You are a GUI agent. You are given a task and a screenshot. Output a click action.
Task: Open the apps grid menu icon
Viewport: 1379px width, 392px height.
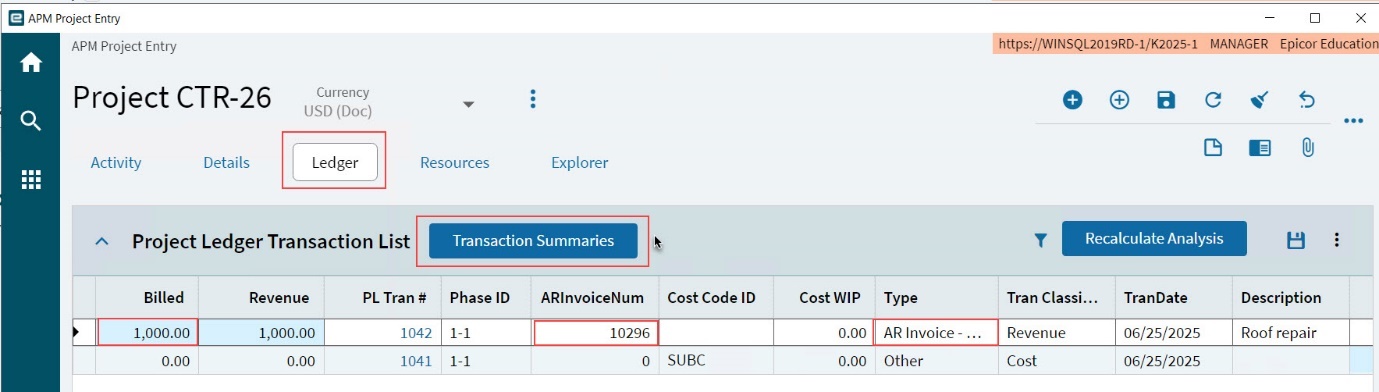[31, 179]
